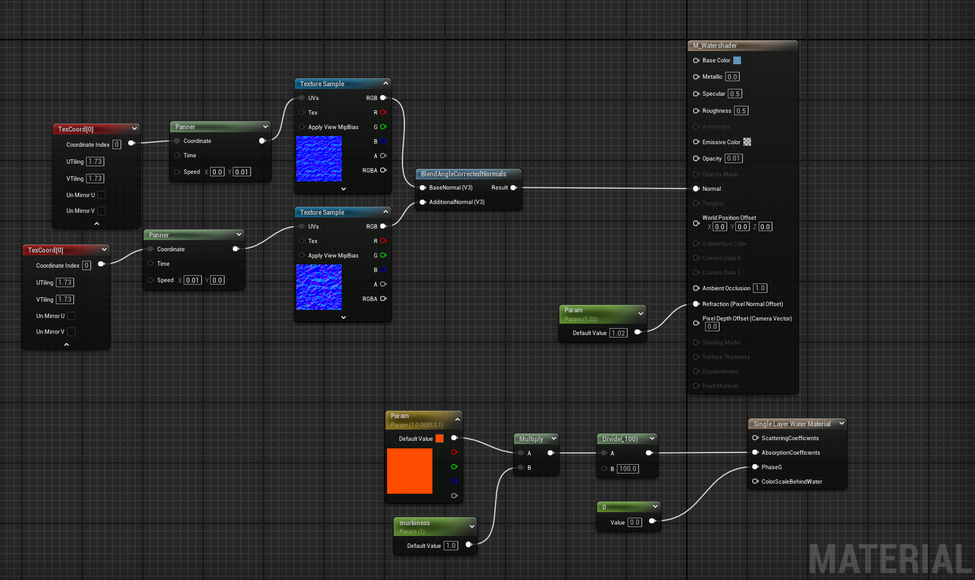975x580 pixels.
Task: Select the BaseNormal (V3) input pin
Action: pos(423,187)
